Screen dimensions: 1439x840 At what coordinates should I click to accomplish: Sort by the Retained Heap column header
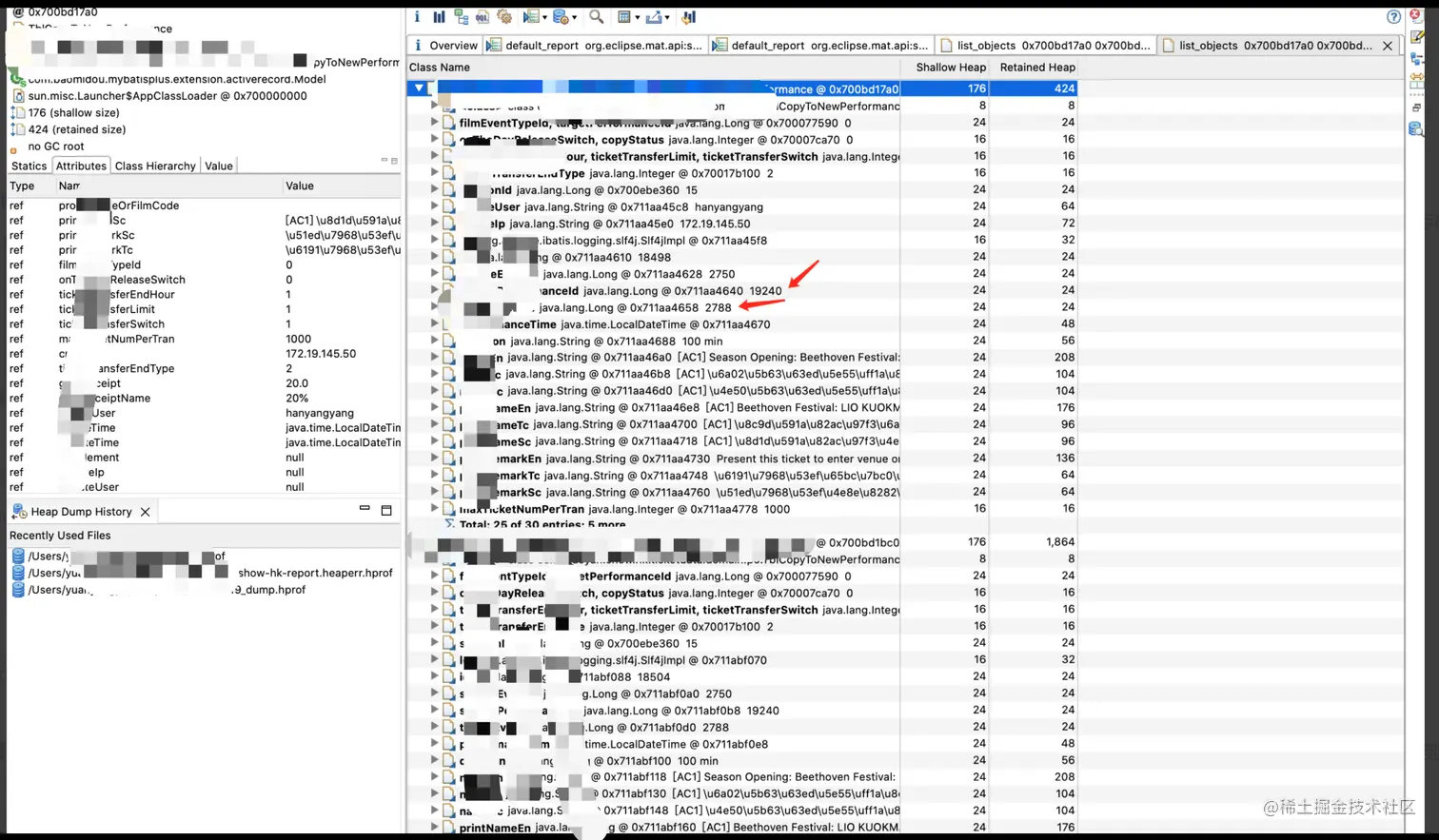1035,68
